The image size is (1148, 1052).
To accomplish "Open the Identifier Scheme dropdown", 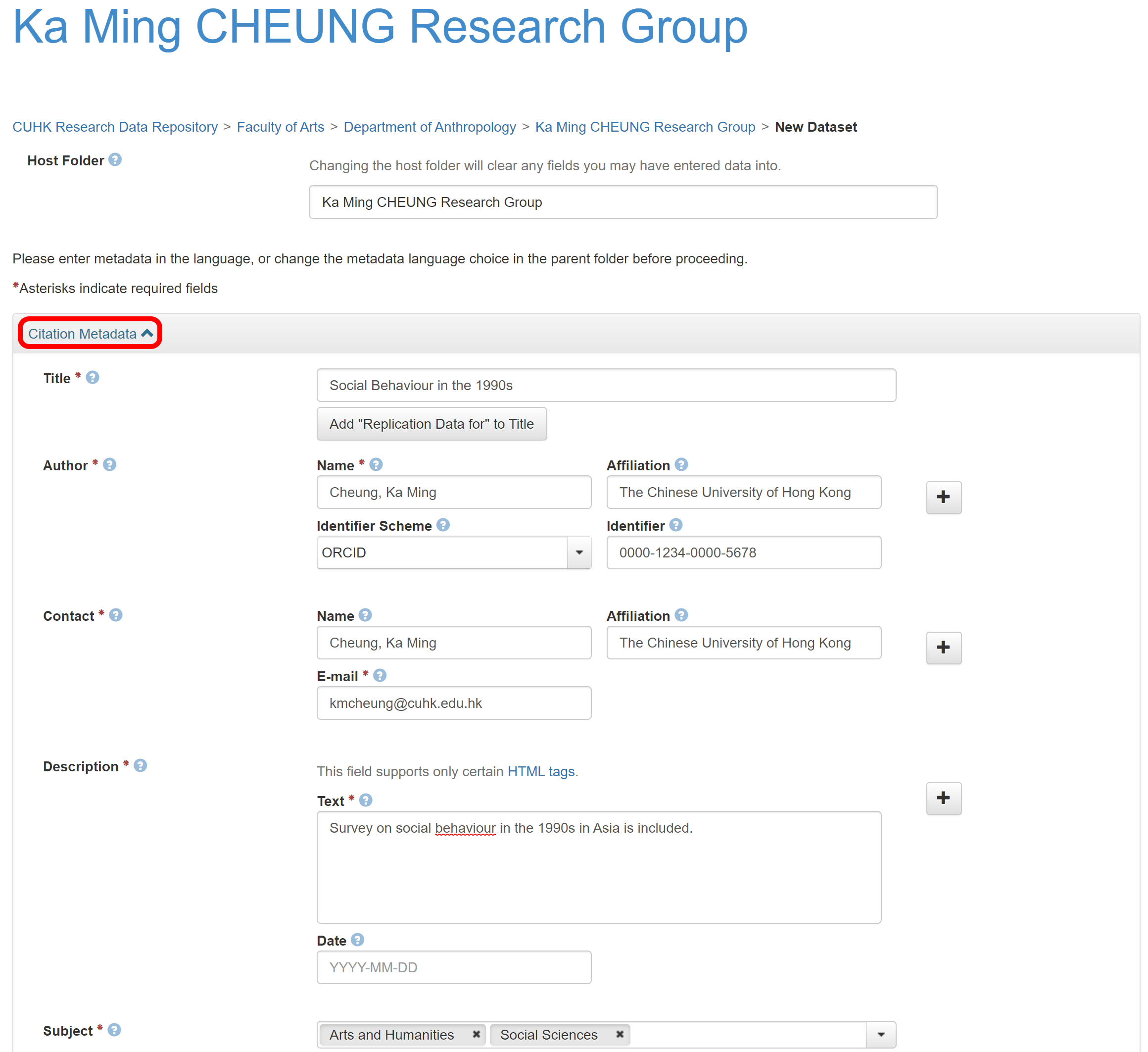I will 580,552.
